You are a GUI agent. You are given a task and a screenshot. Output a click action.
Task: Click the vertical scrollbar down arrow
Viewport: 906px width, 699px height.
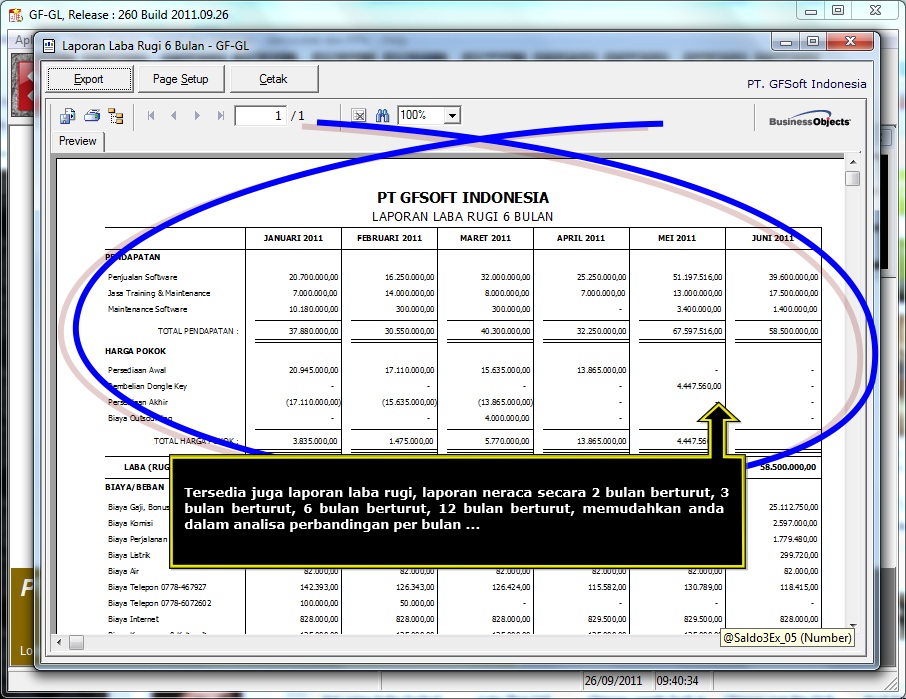(x=853, y=626)
